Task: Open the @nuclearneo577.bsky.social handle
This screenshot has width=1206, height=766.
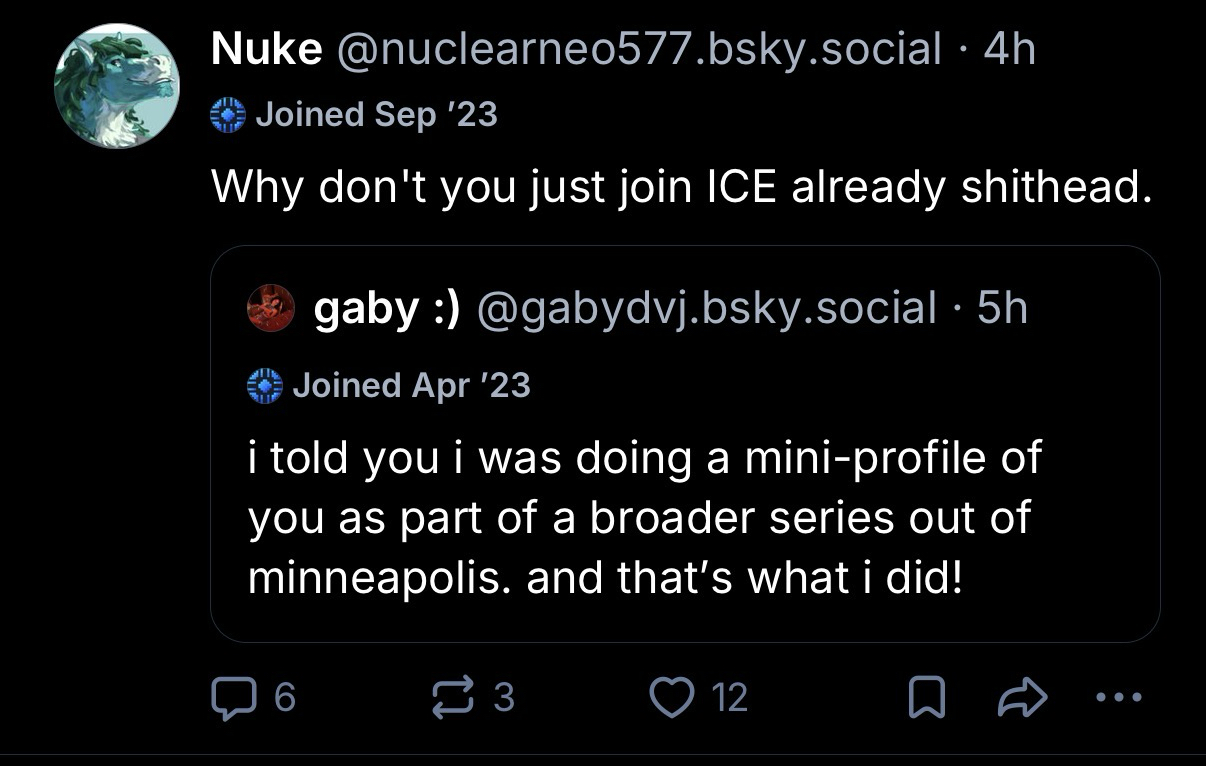Action: click(641, 49)
